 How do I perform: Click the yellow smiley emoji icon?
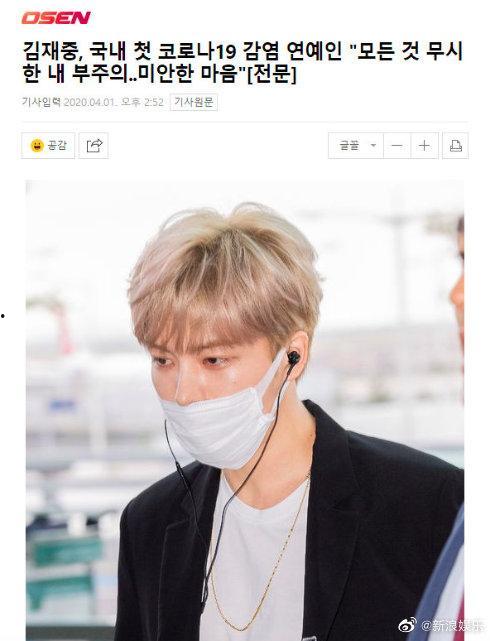click(x=37, y=146)
